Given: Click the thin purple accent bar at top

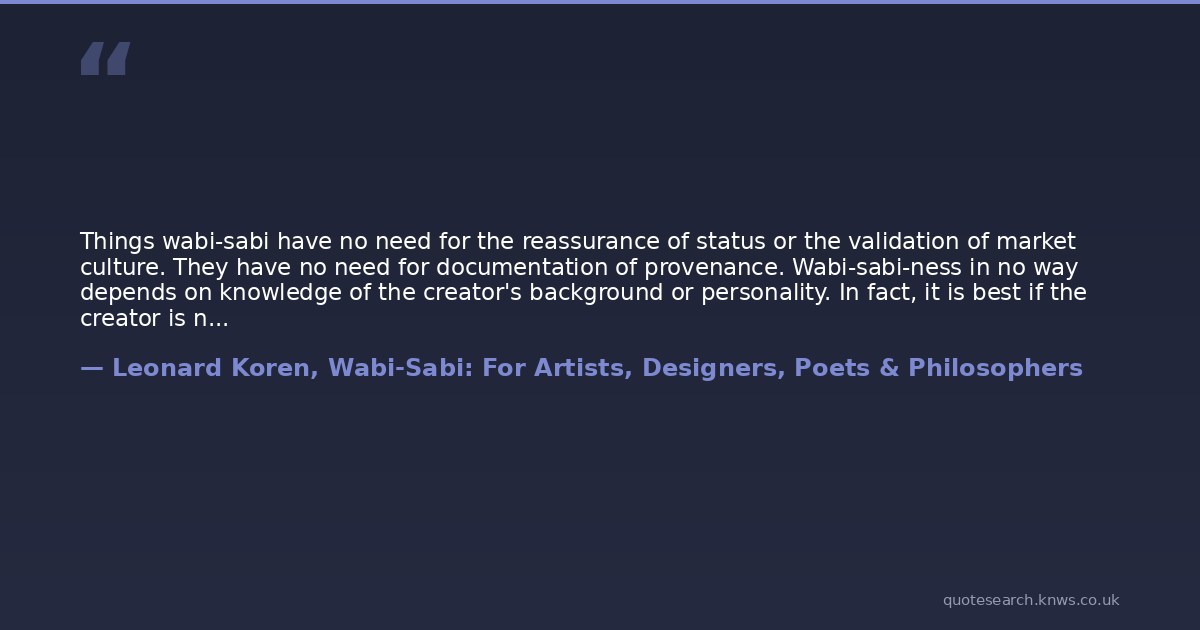Looking at the screenshot, I should coord(600,2).
